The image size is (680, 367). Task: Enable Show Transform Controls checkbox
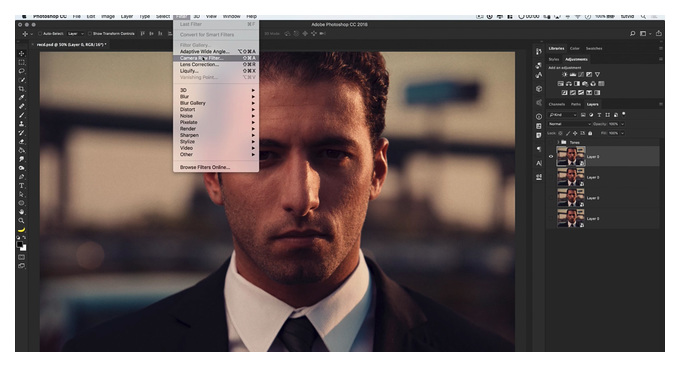[x=90, y=33]
